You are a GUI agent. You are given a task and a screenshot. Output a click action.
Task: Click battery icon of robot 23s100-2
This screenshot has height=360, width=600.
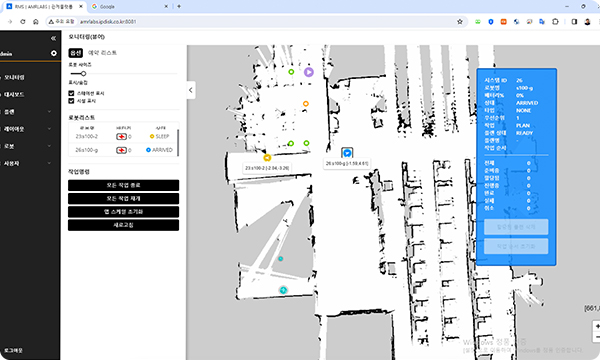click(x=121, y=137)
